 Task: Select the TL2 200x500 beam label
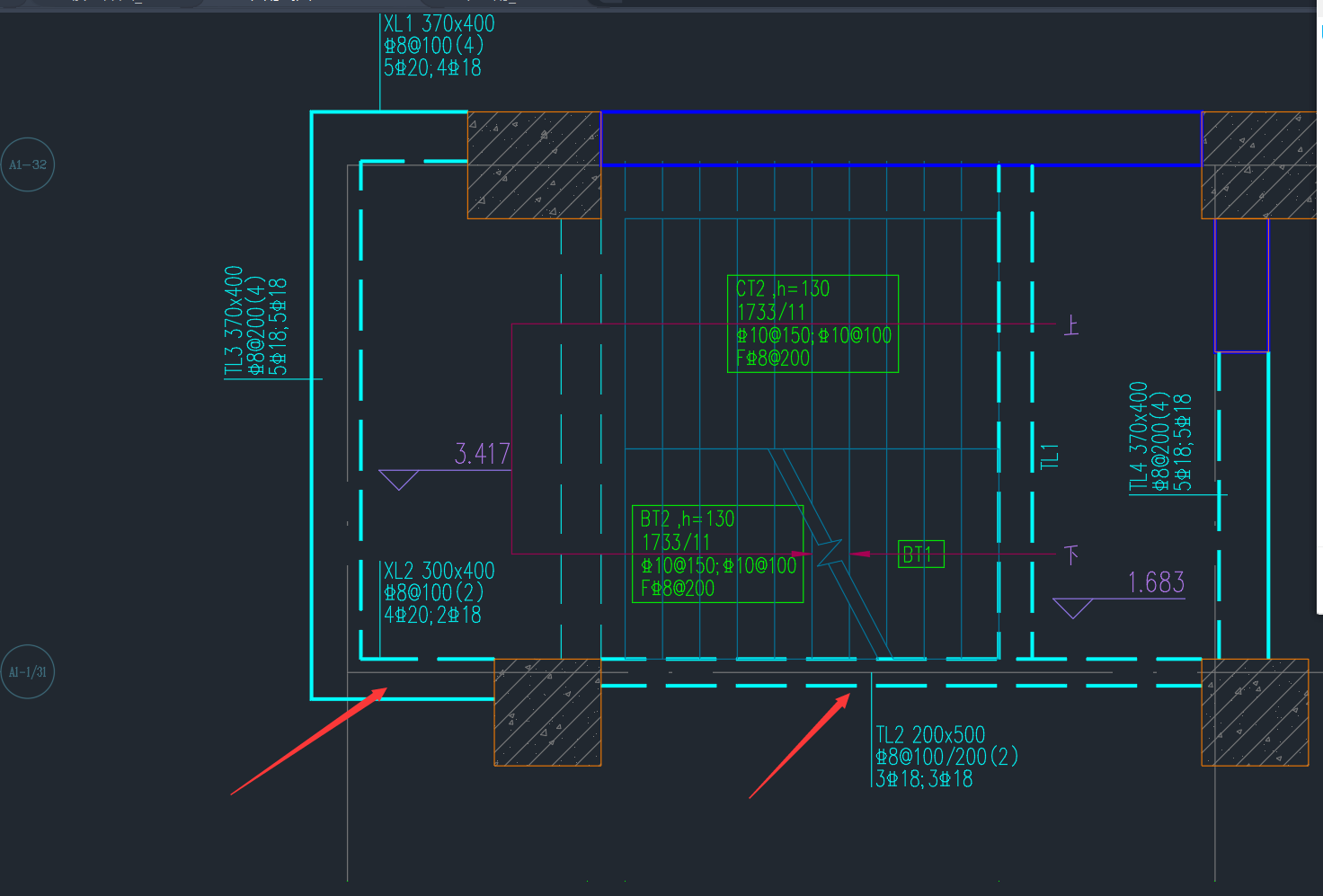pos(930,735)
